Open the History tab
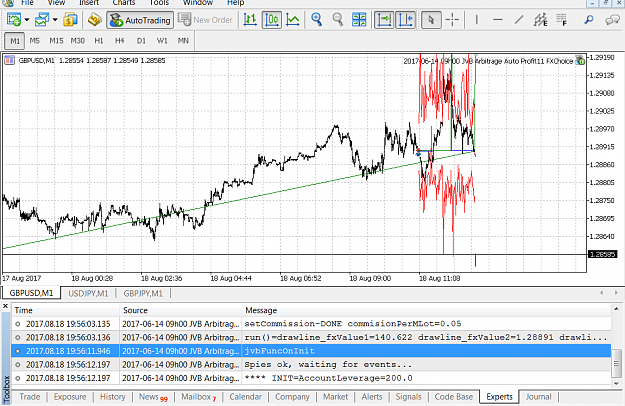Viewport: 625px width, 406px height. coord(113,397)
